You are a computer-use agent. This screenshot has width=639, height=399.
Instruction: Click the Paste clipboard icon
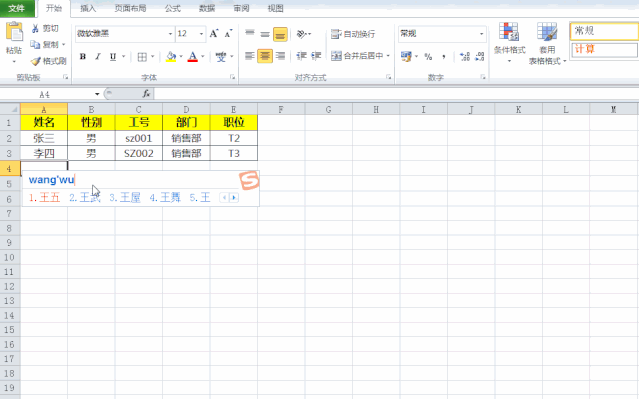[x=14, y=32]
